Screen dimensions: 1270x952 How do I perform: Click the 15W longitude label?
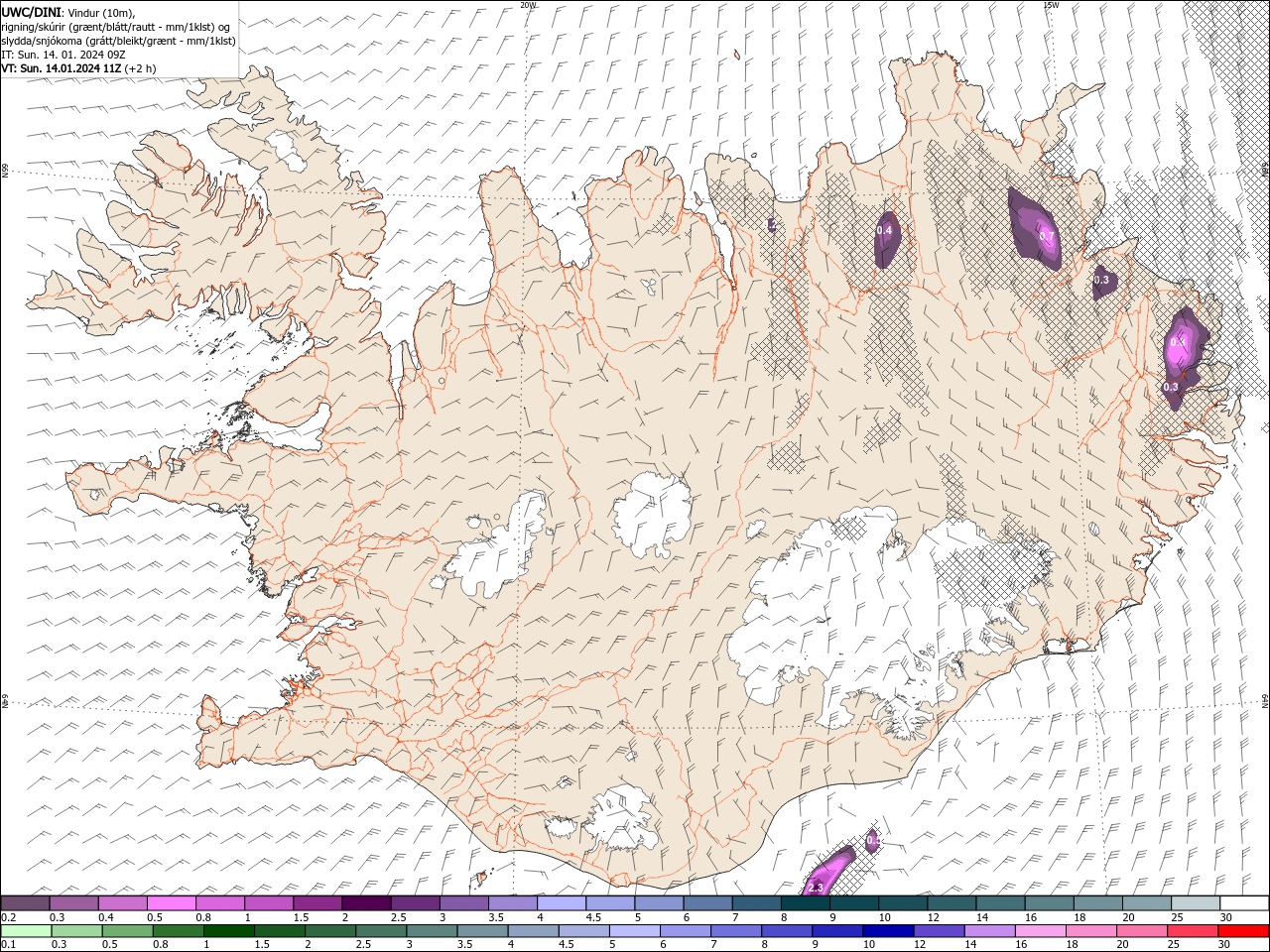[x=1051, y=5]
